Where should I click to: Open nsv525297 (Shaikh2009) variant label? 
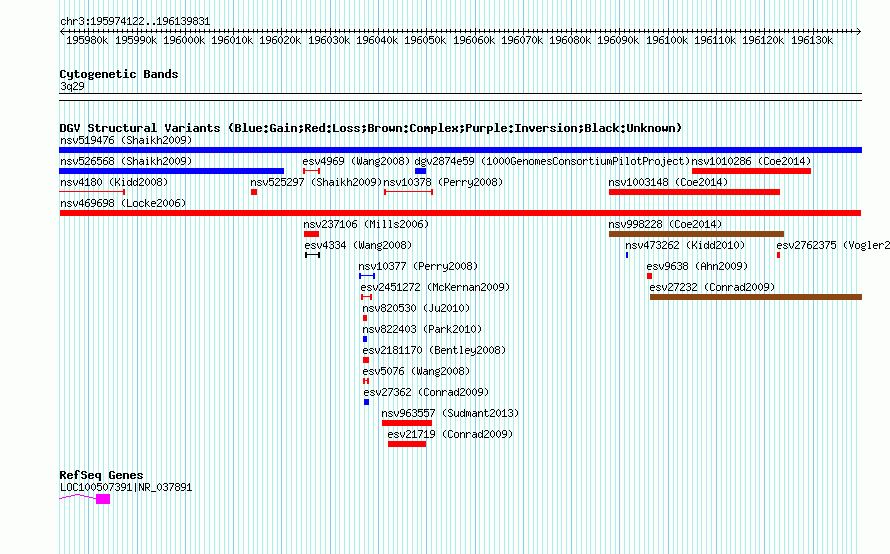(x=316, y=182)
